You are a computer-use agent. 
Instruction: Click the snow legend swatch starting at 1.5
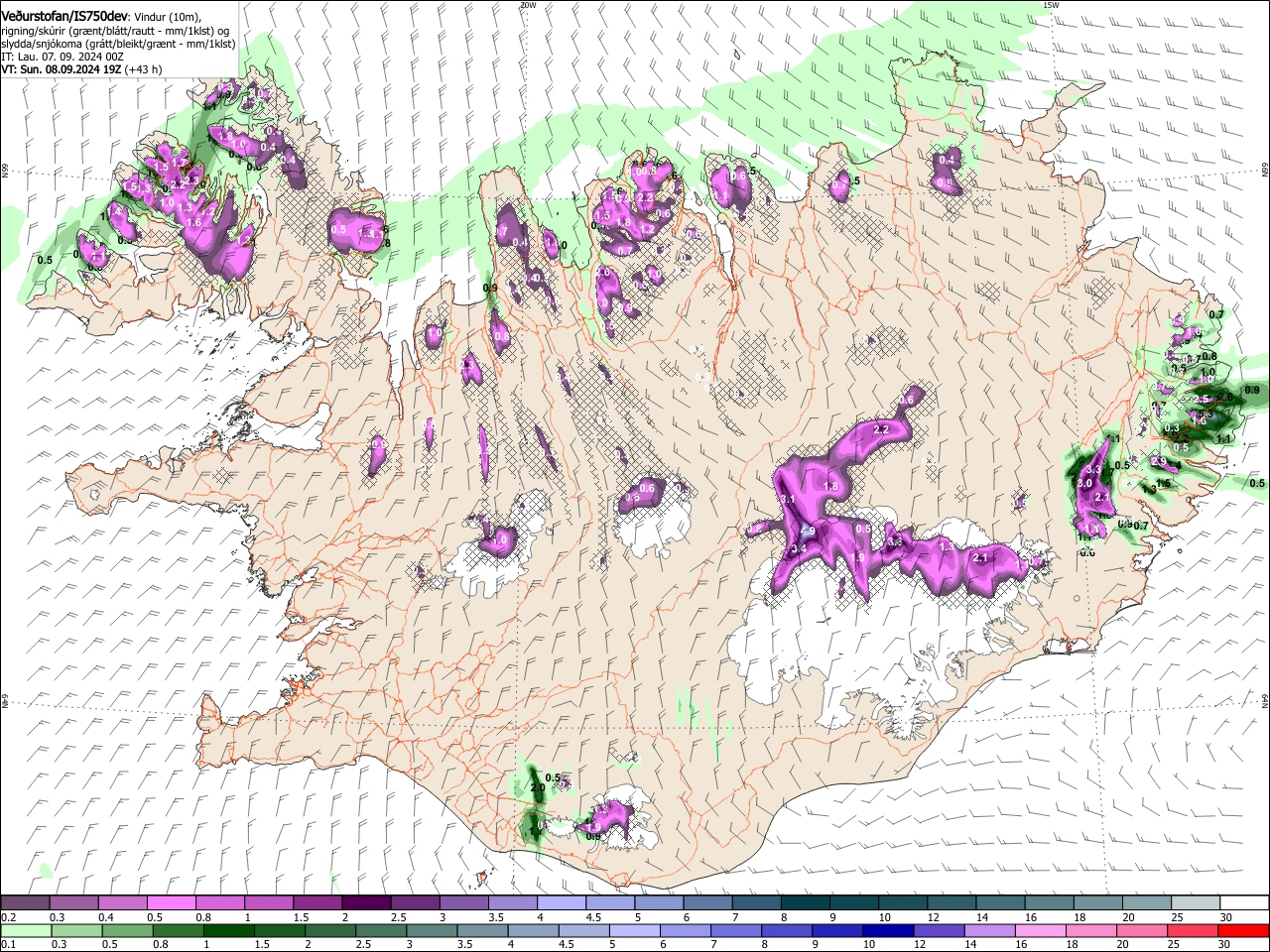click(317, 903)
